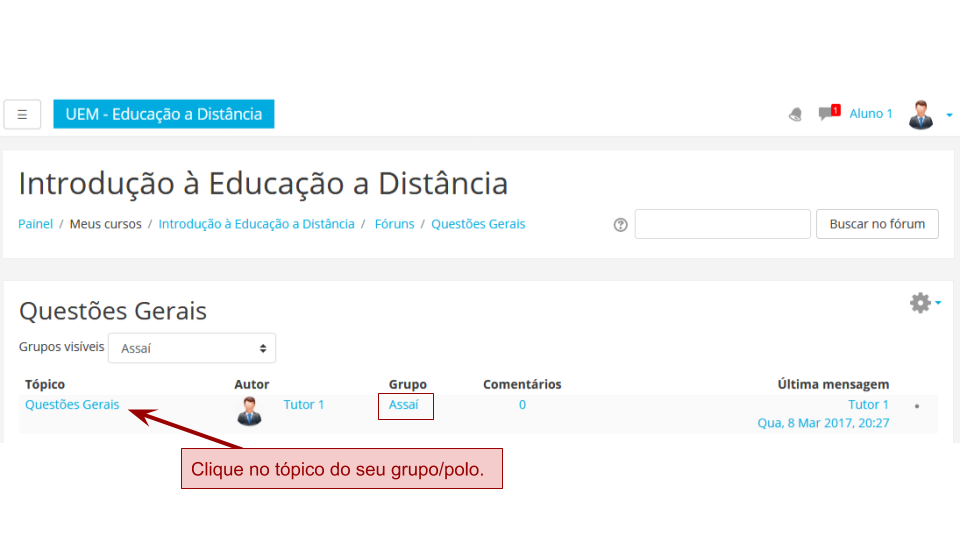Open Tutor 1 author profile link
The height and width of the screenshot is (540, 960).
tap(304, 405)
